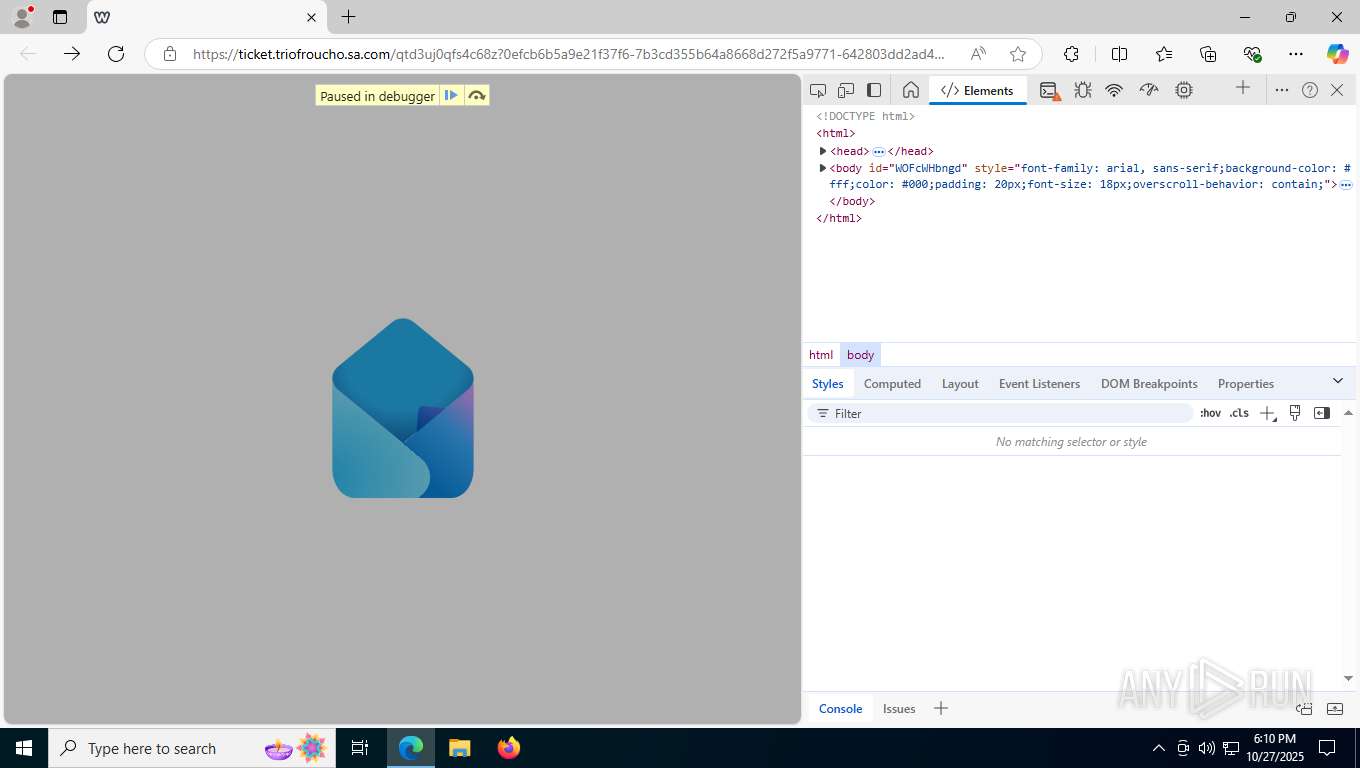
Task: Open Issues drawer tab
Action: [899, 708]
